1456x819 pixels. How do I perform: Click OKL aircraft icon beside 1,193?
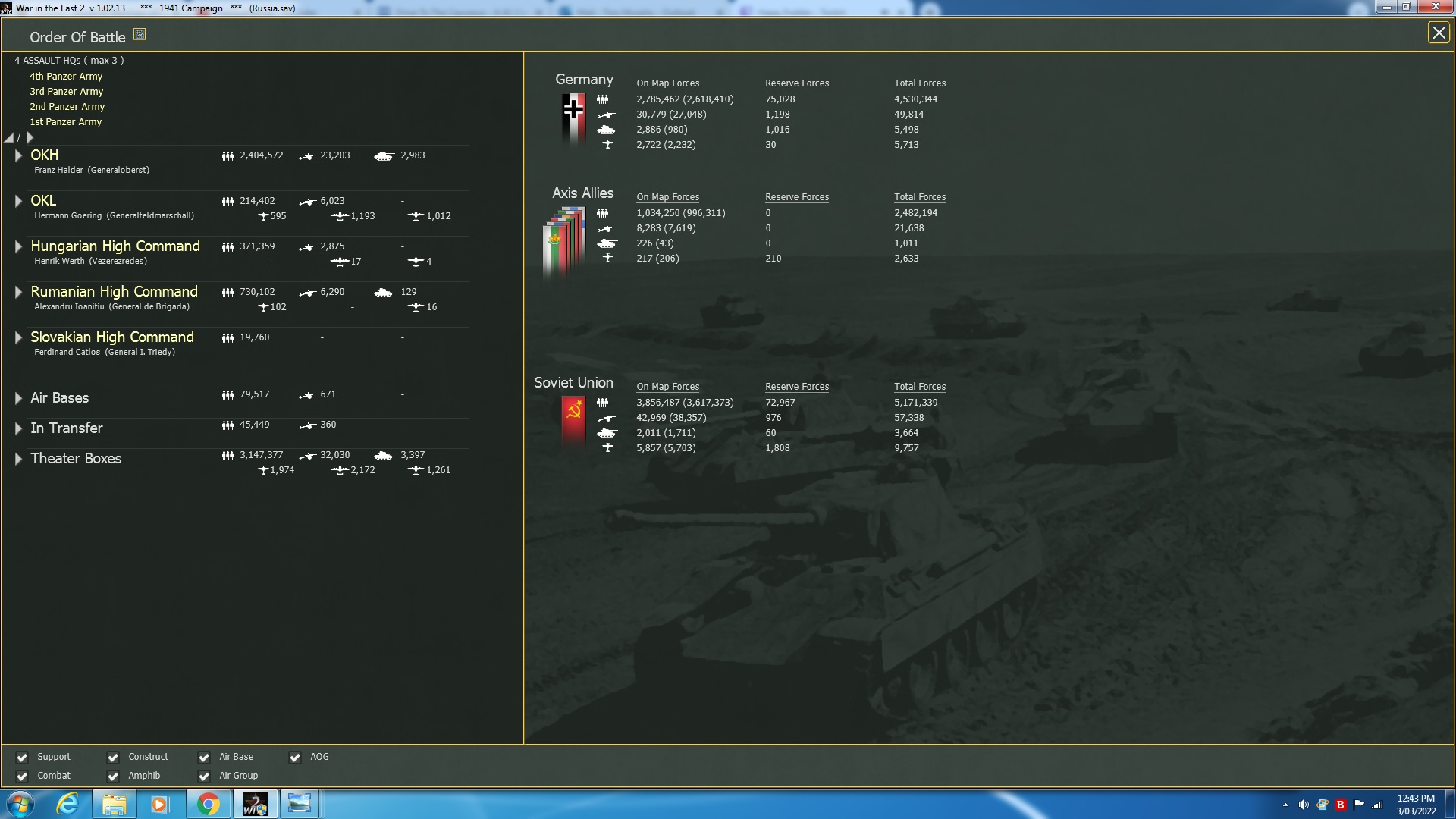[340, 216]
